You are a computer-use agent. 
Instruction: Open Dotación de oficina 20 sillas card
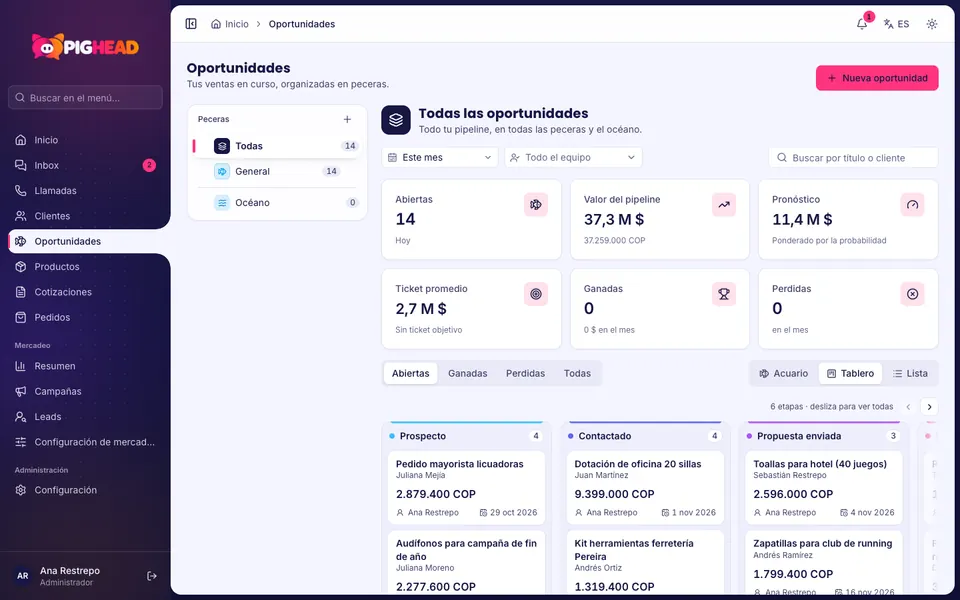645,488
